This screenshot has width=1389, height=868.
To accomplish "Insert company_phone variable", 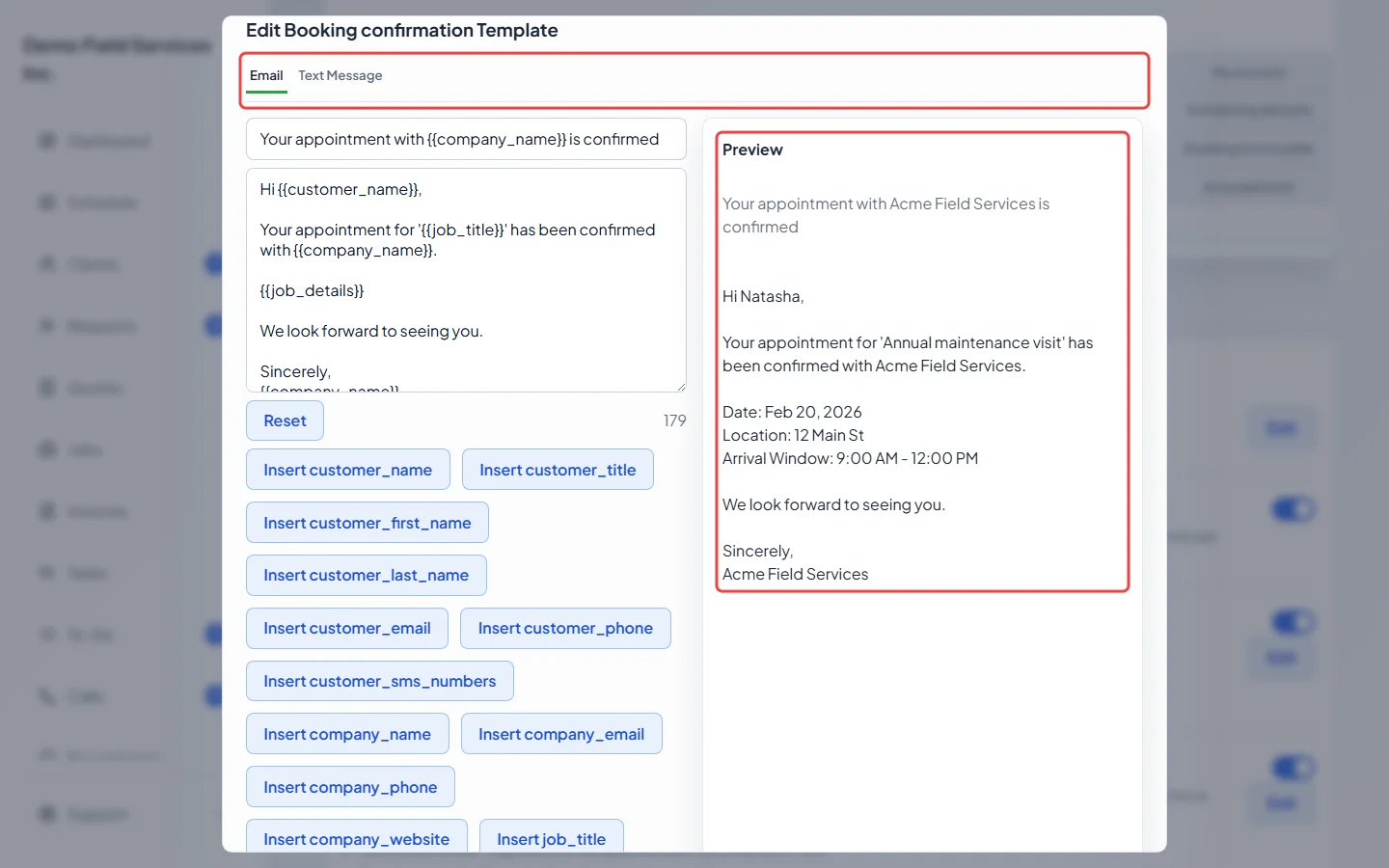I will click(x=350, y=787).
